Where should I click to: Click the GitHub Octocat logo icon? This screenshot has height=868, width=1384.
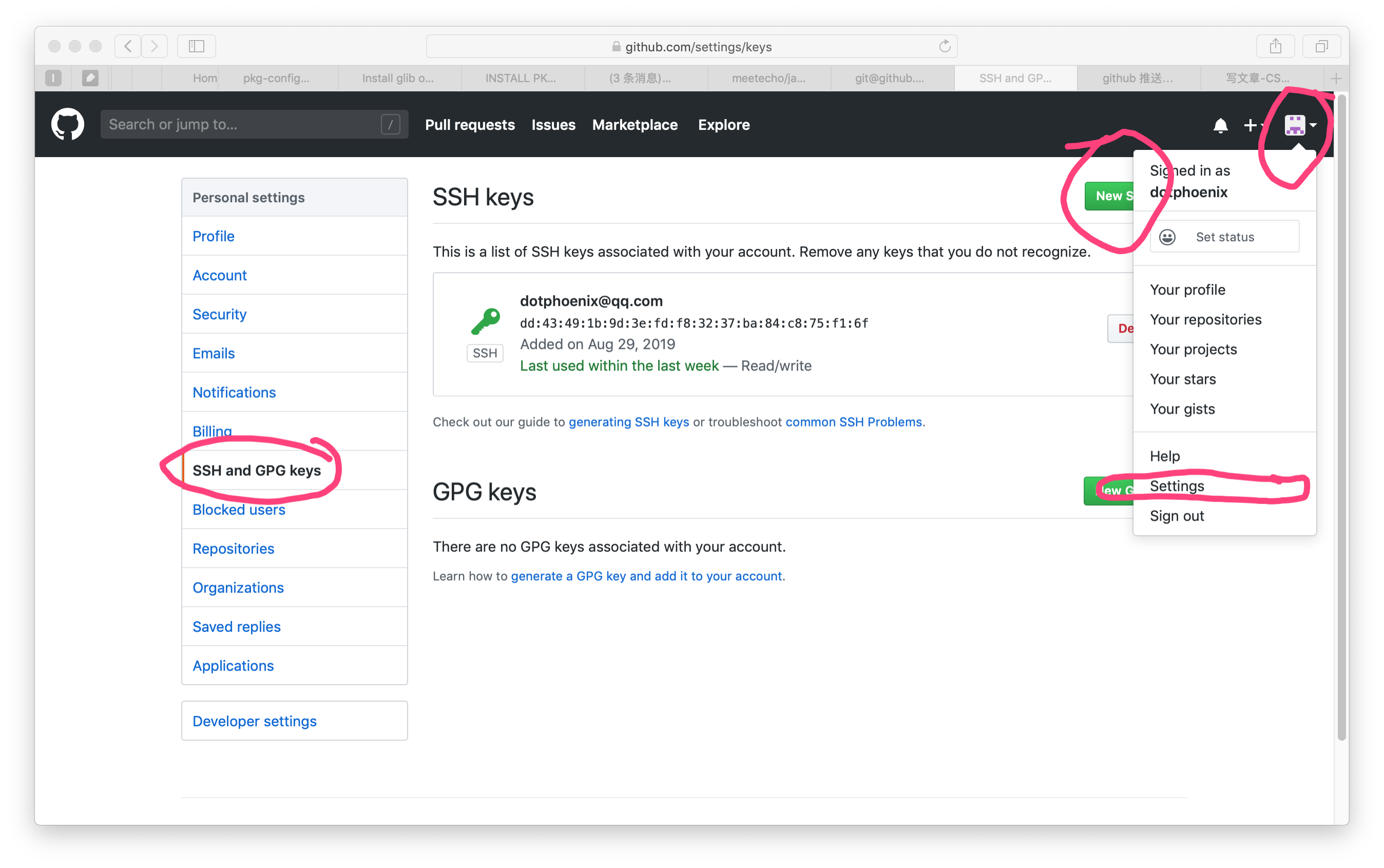[68, 124]
